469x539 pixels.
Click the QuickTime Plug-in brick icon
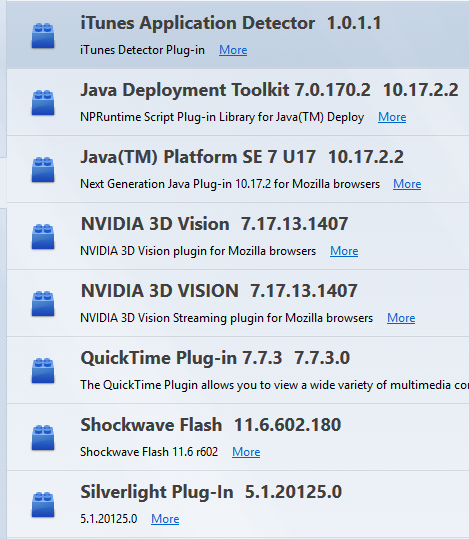pyautogui.click(x=43, y=371)
